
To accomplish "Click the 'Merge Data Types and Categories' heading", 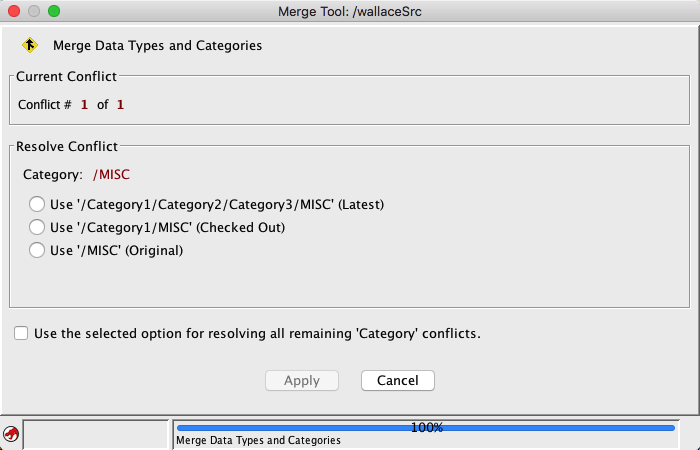I will pos(157,45).
